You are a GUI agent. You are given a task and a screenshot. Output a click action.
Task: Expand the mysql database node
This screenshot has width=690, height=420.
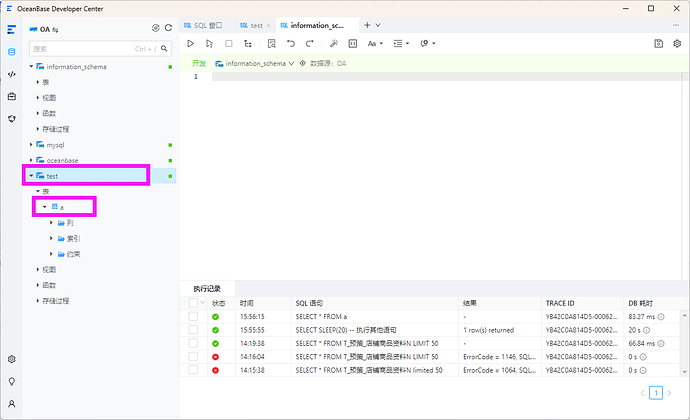coord(31,144)
